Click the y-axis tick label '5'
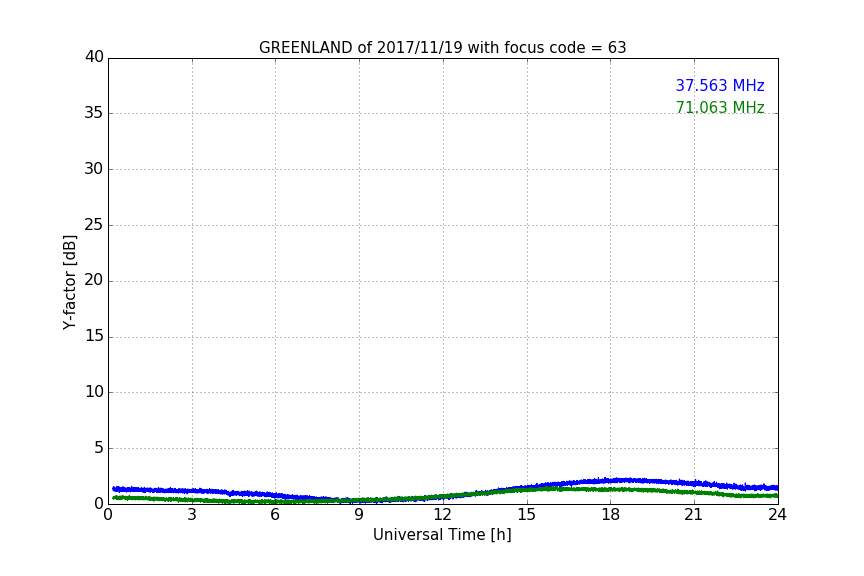 pos(99,448)
